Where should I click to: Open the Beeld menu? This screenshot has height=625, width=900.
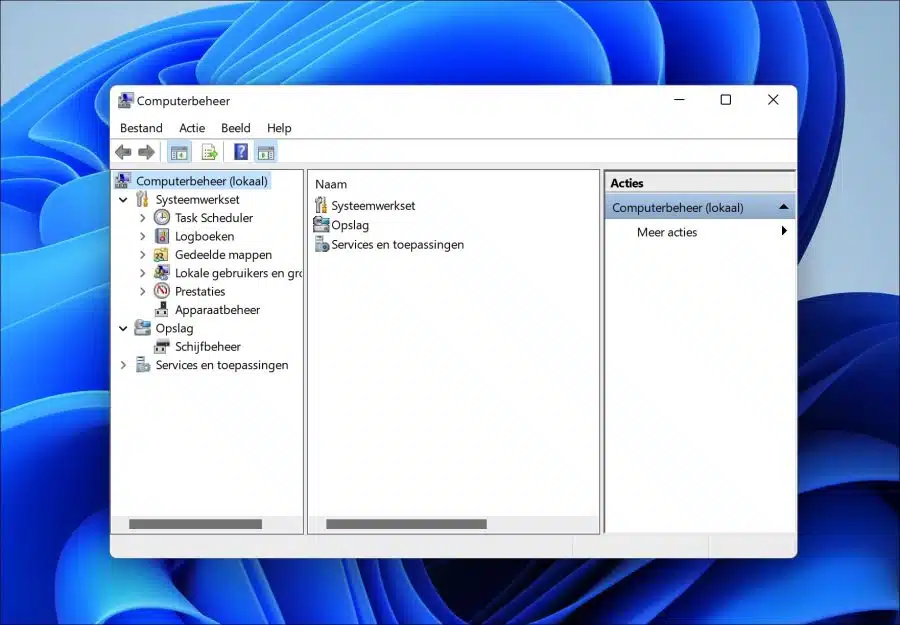click(235, 128)
